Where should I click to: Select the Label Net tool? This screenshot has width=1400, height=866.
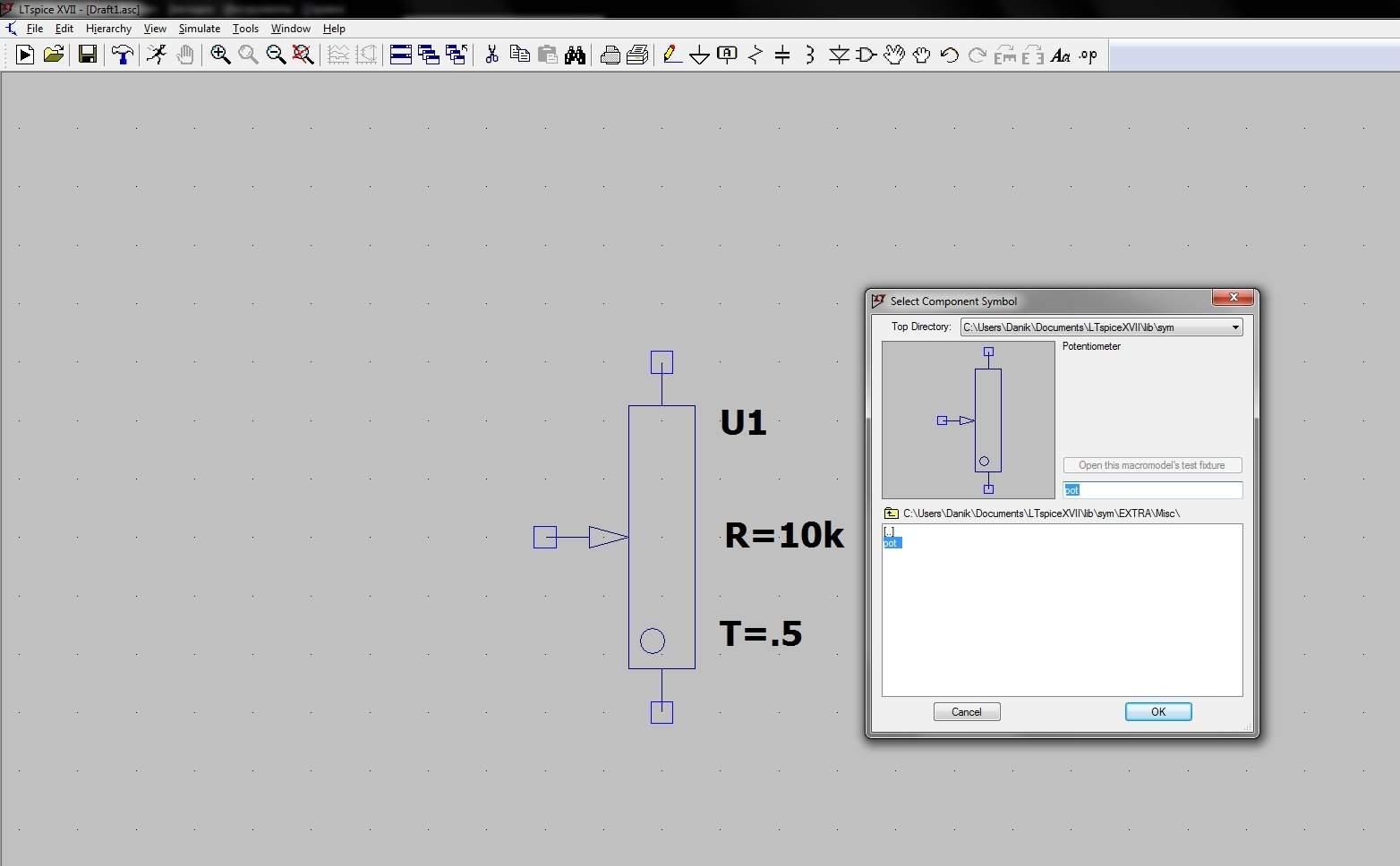pos(728,55)
